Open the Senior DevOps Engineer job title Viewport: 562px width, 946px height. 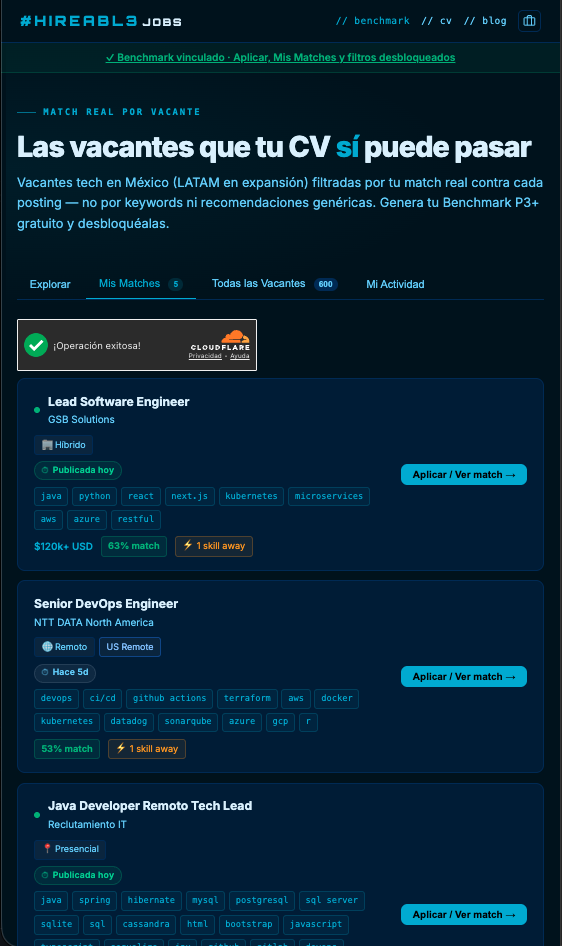[106, 604]
